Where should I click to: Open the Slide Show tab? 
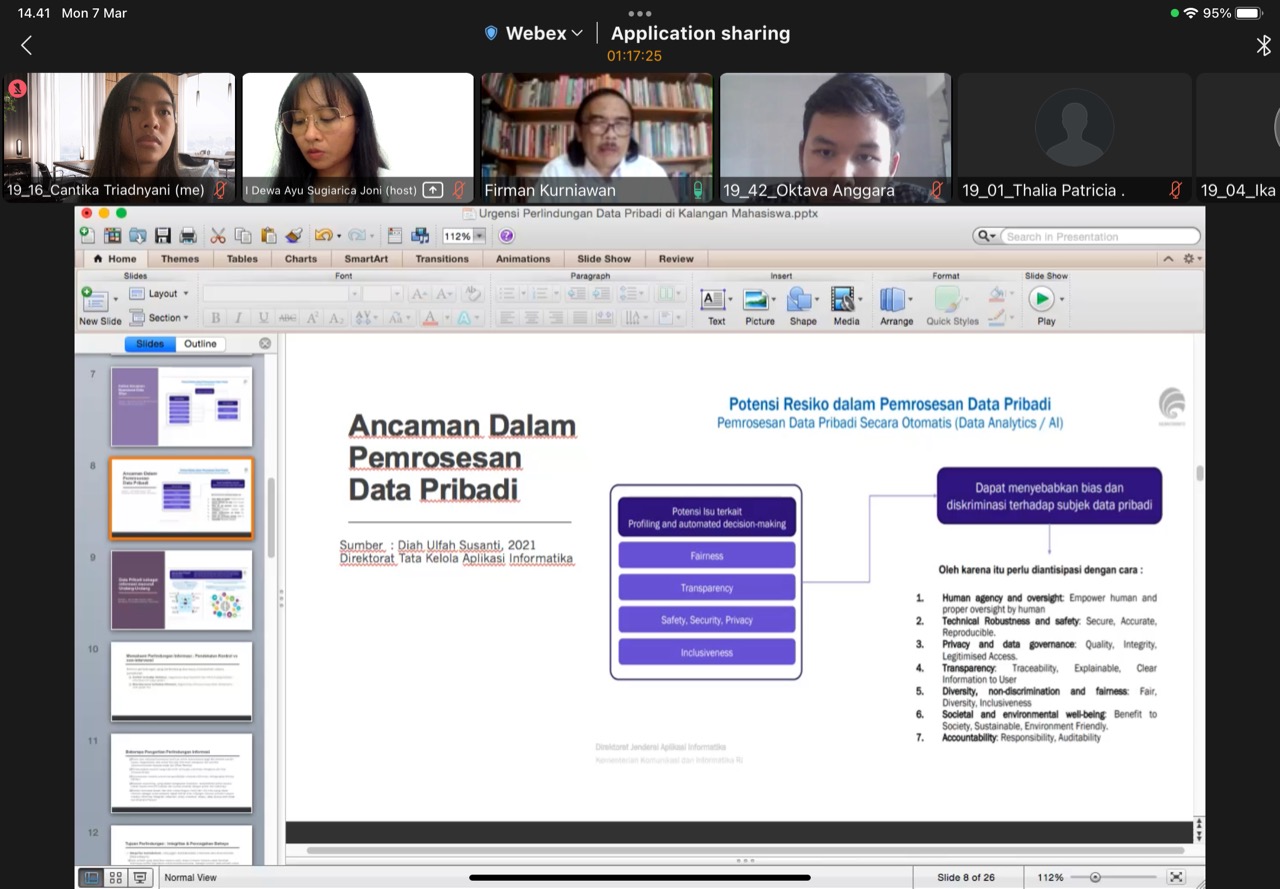click(604, 259)
